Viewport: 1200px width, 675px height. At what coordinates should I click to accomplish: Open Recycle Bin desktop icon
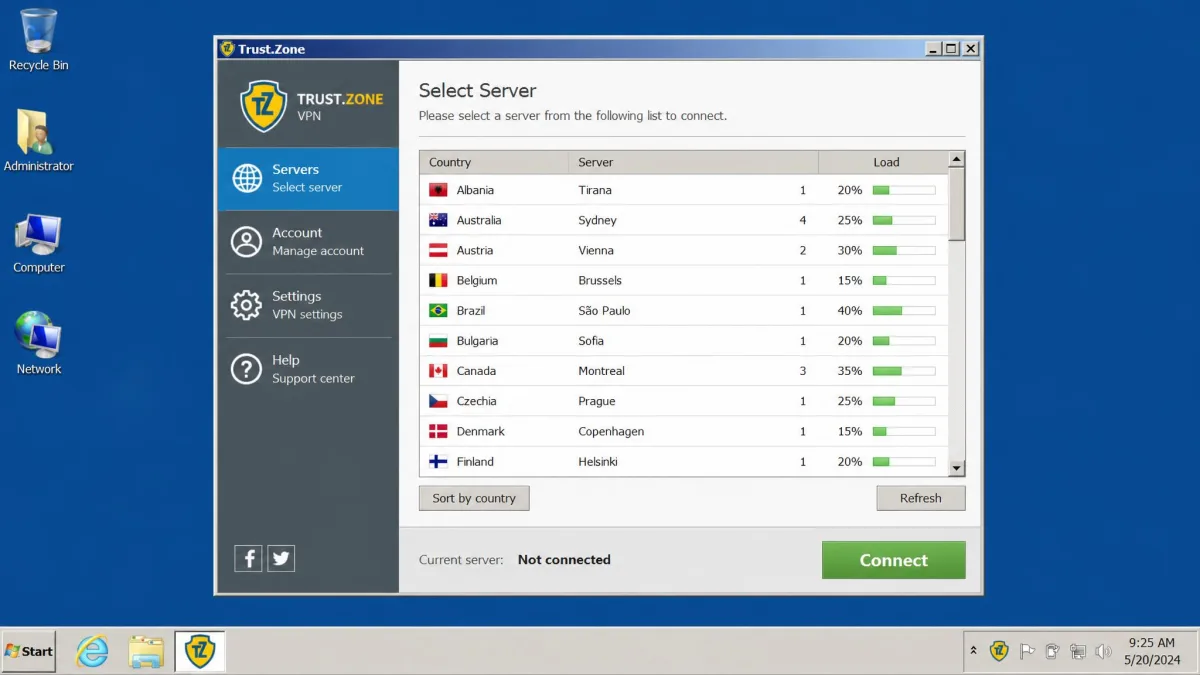(x=39, y=41)
